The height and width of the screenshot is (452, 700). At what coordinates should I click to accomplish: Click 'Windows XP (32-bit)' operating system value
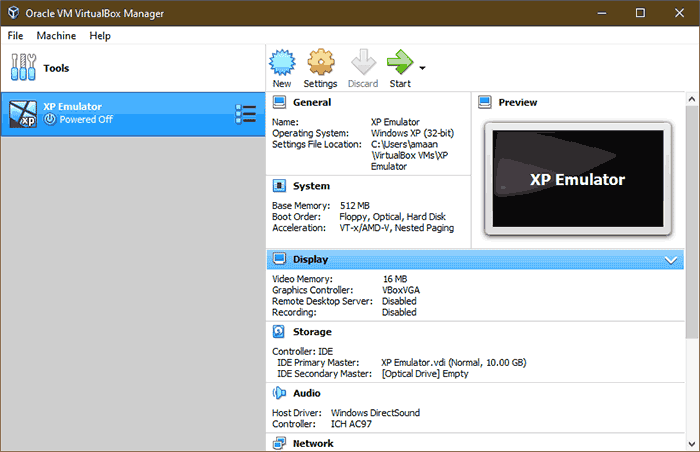(x=412, y=133)
